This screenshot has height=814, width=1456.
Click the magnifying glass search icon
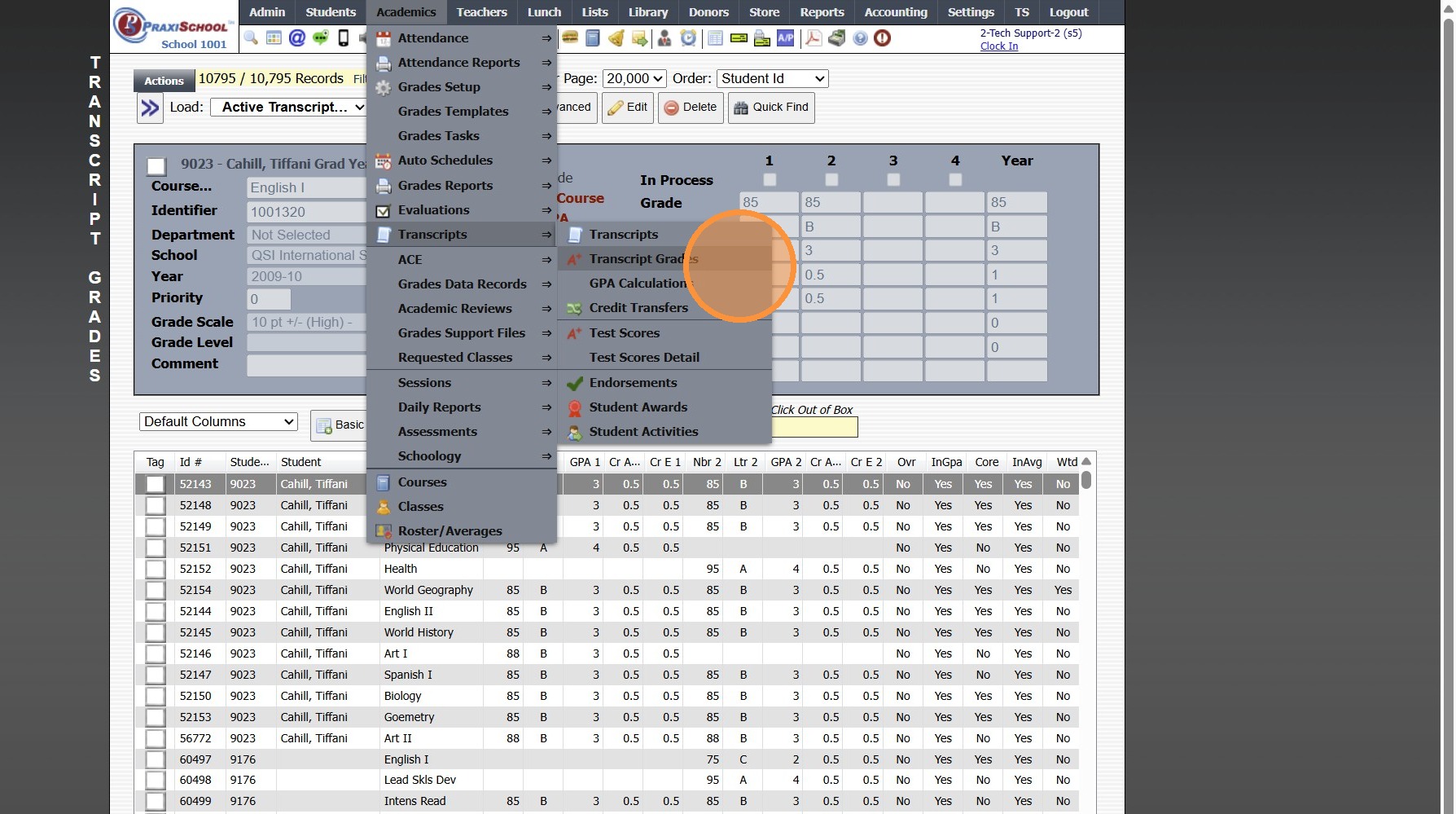(x=251, y=38)
